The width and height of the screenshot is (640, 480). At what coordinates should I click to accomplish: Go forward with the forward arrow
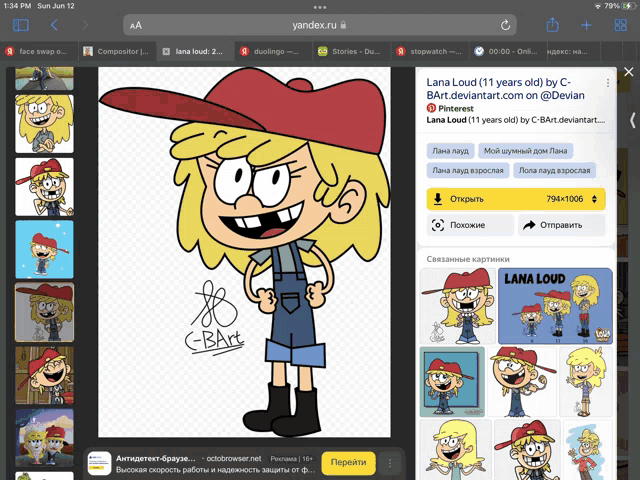click(x=85, y=25)
